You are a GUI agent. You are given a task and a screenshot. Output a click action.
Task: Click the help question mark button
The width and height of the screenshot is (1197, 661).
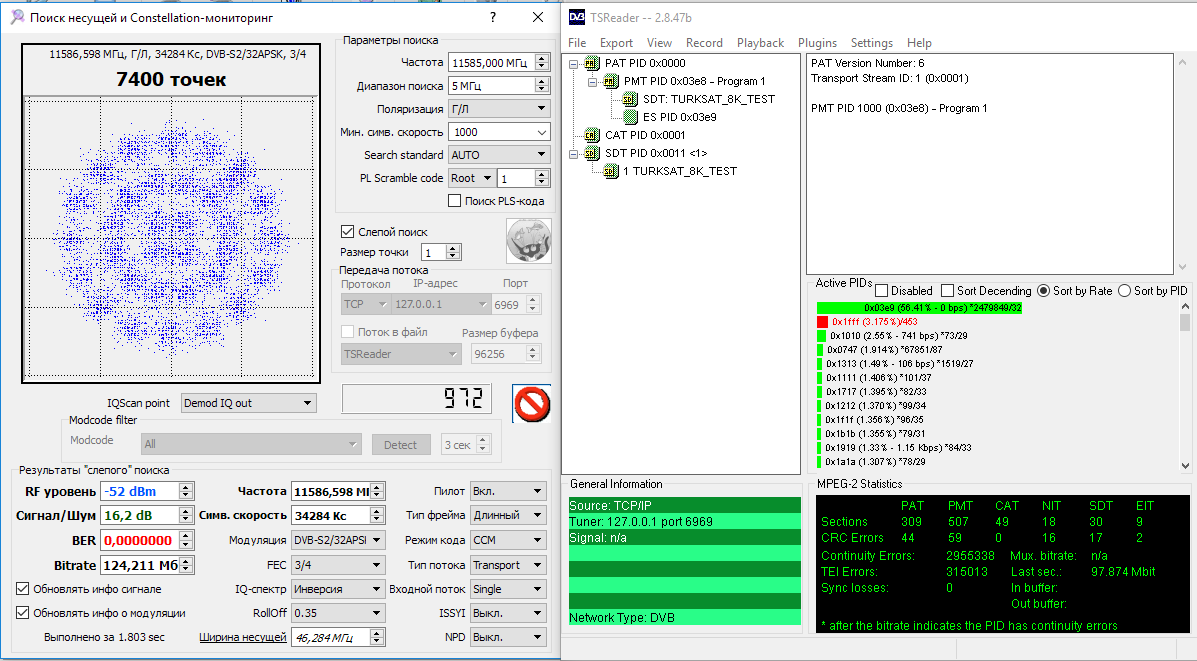click(x=492, y=18)
